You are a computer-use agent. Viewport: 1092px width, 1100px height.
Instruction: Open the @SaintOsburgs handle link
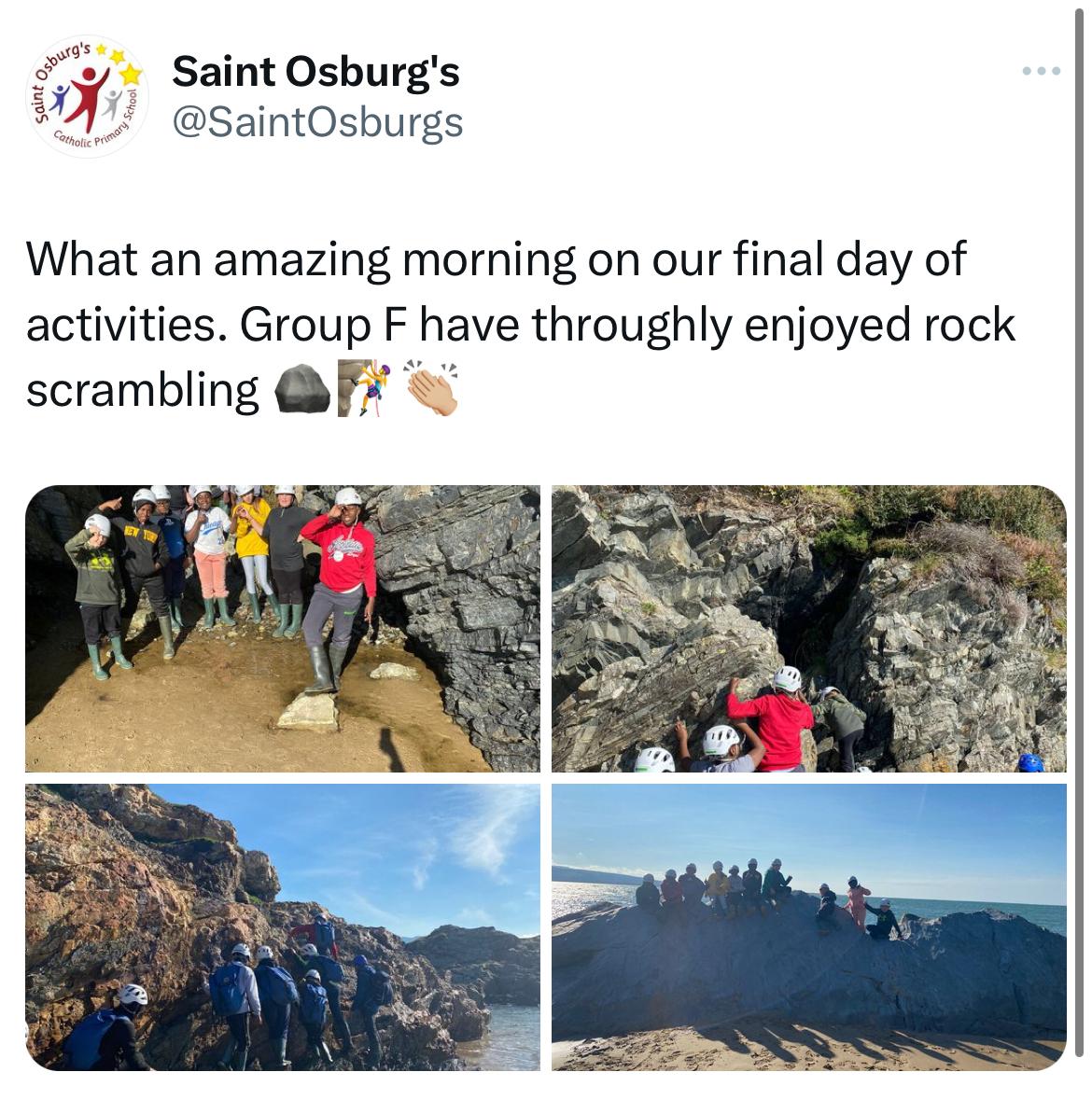(x=317, y=122)
